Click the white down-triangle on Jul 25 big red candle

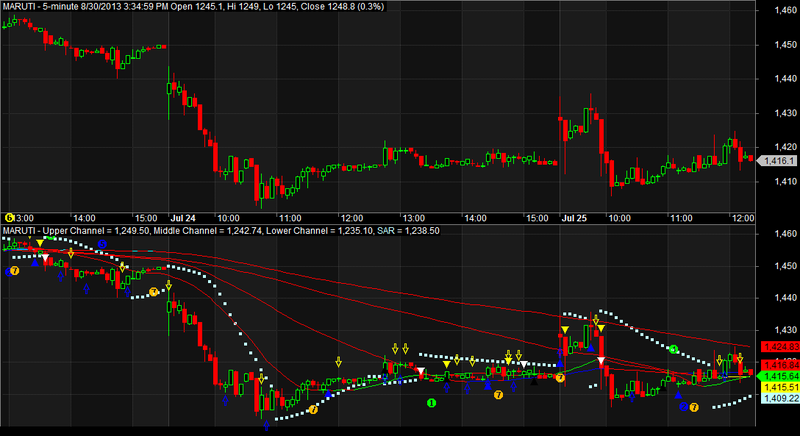click(x=601, y=361)
